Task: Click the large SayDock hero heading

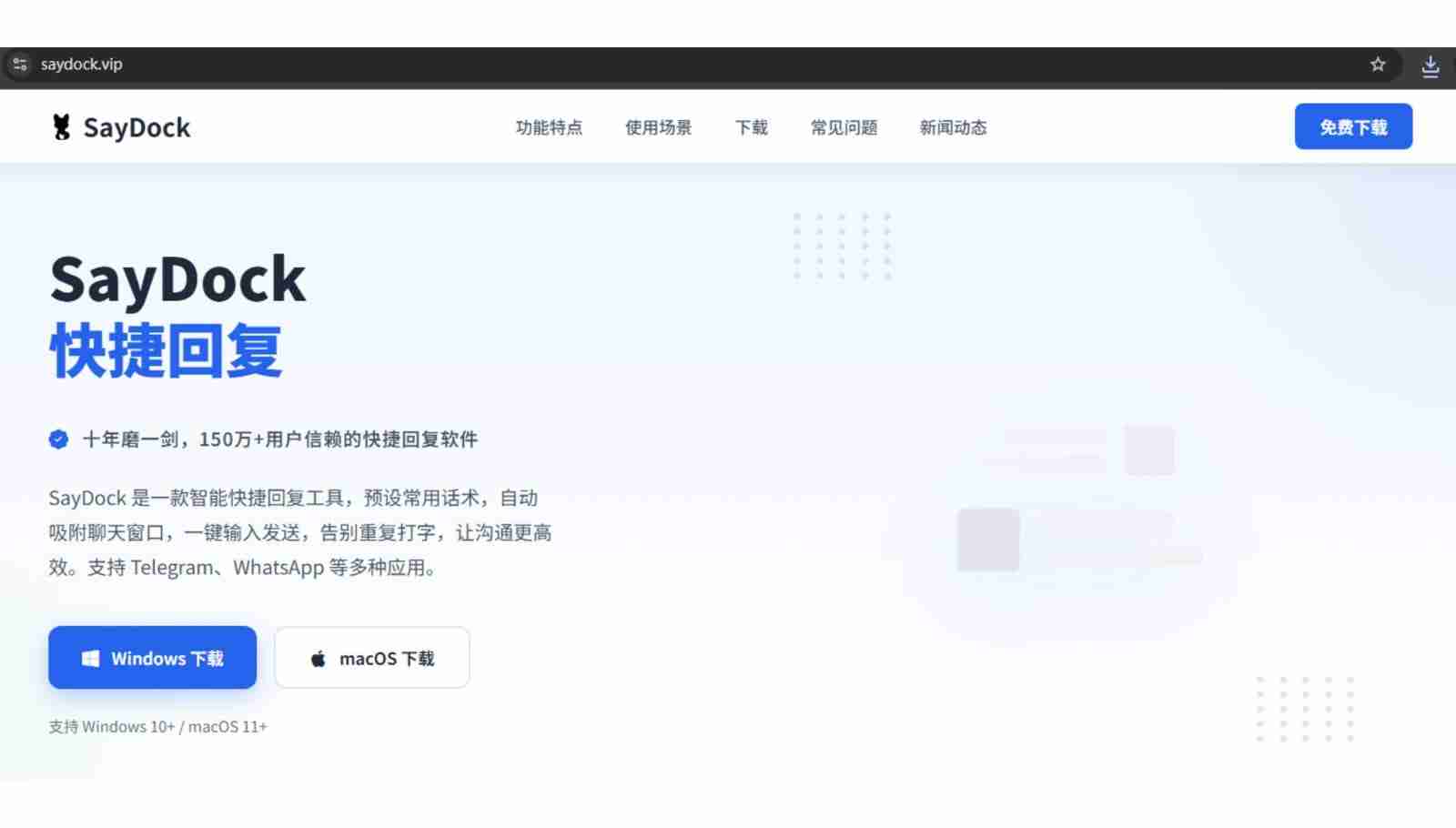Action: coord(177,279)
